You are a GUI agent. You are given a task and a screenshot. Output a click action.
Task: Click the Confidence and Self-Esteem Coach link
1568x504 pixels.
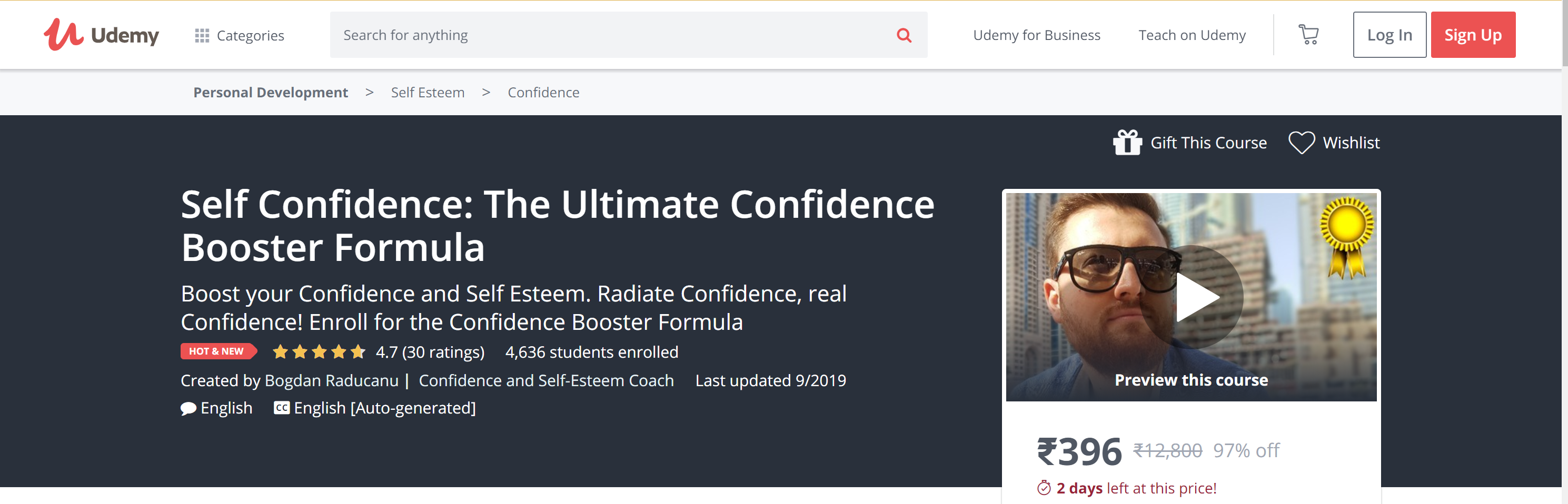[x=546, y=380]
